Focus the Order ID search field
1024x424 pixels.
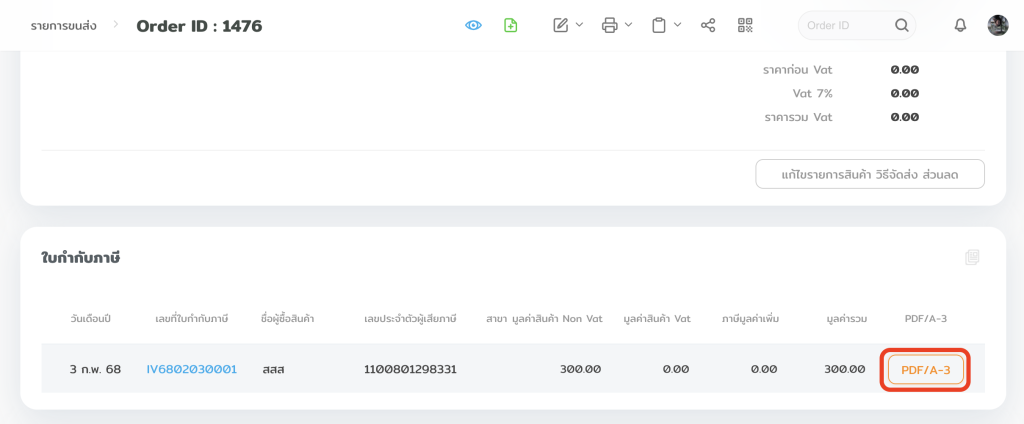(x=845, y=25)
